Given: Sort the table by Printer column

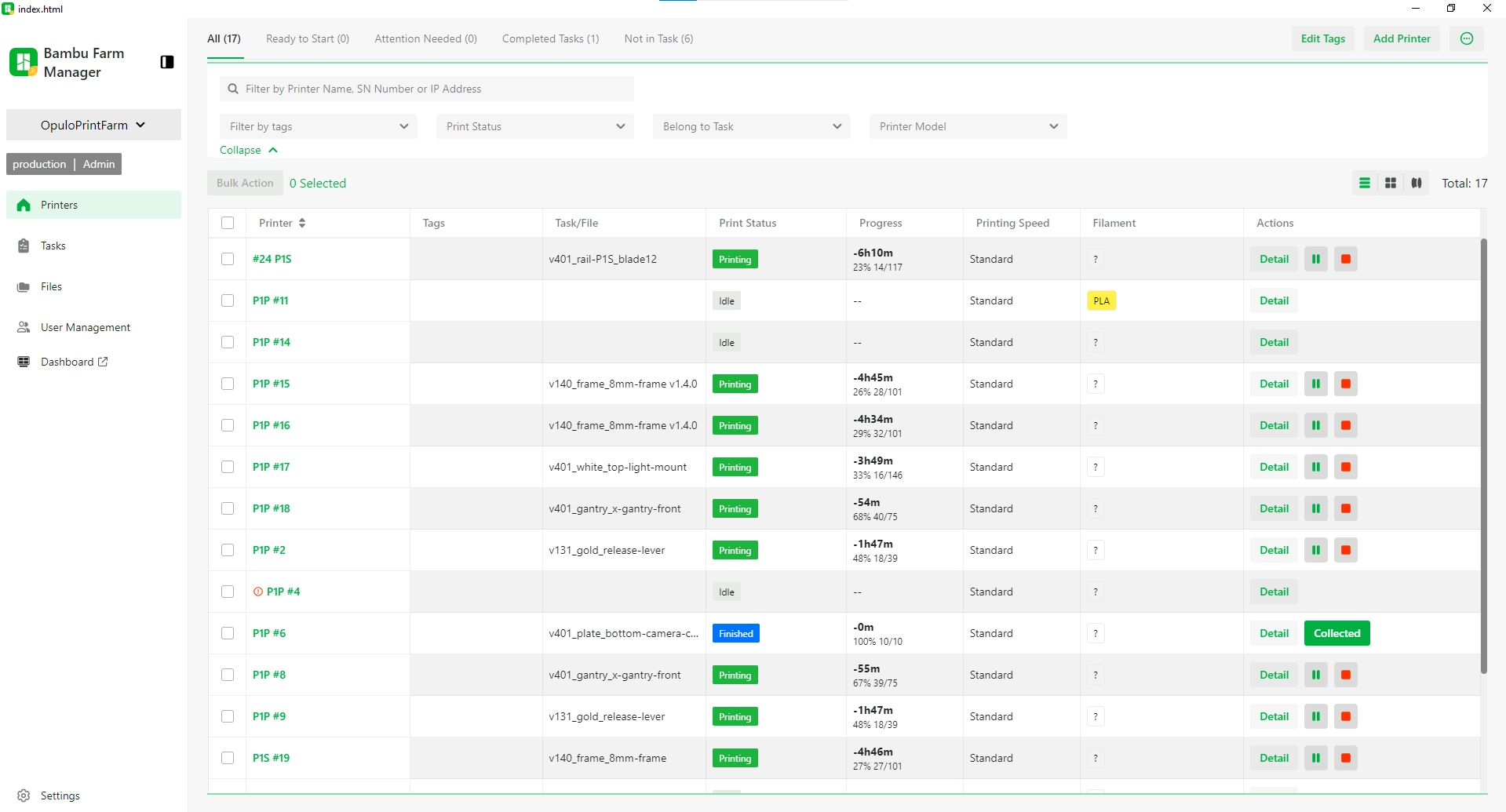Looking at the screenshot, I should pyautogui.click(x=302, y=223).
